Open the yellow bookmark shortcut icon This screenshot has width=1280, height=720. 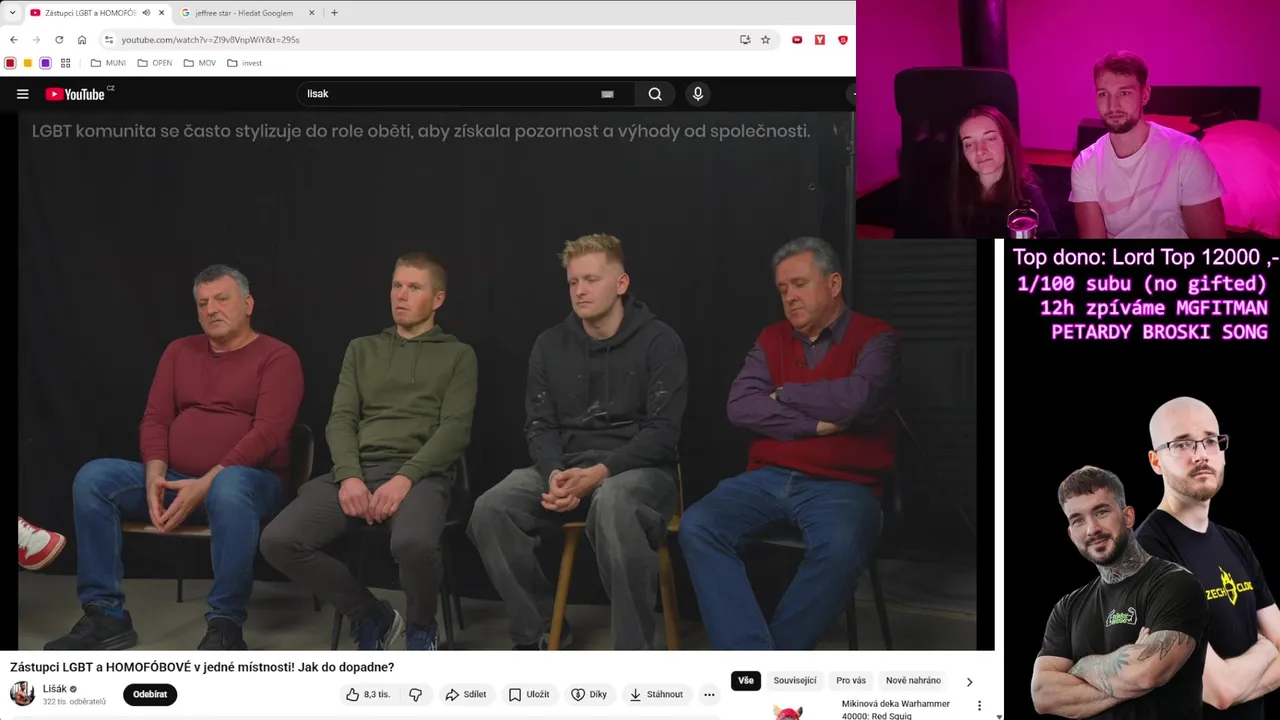(28, 63)
